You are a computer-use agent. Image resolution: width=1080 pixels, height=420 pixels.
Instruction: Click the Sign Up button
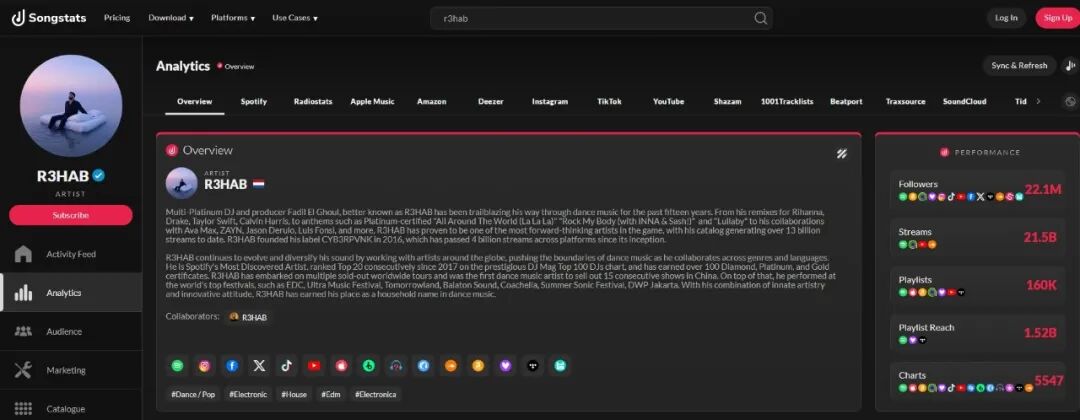click(x=1057, y=18)
